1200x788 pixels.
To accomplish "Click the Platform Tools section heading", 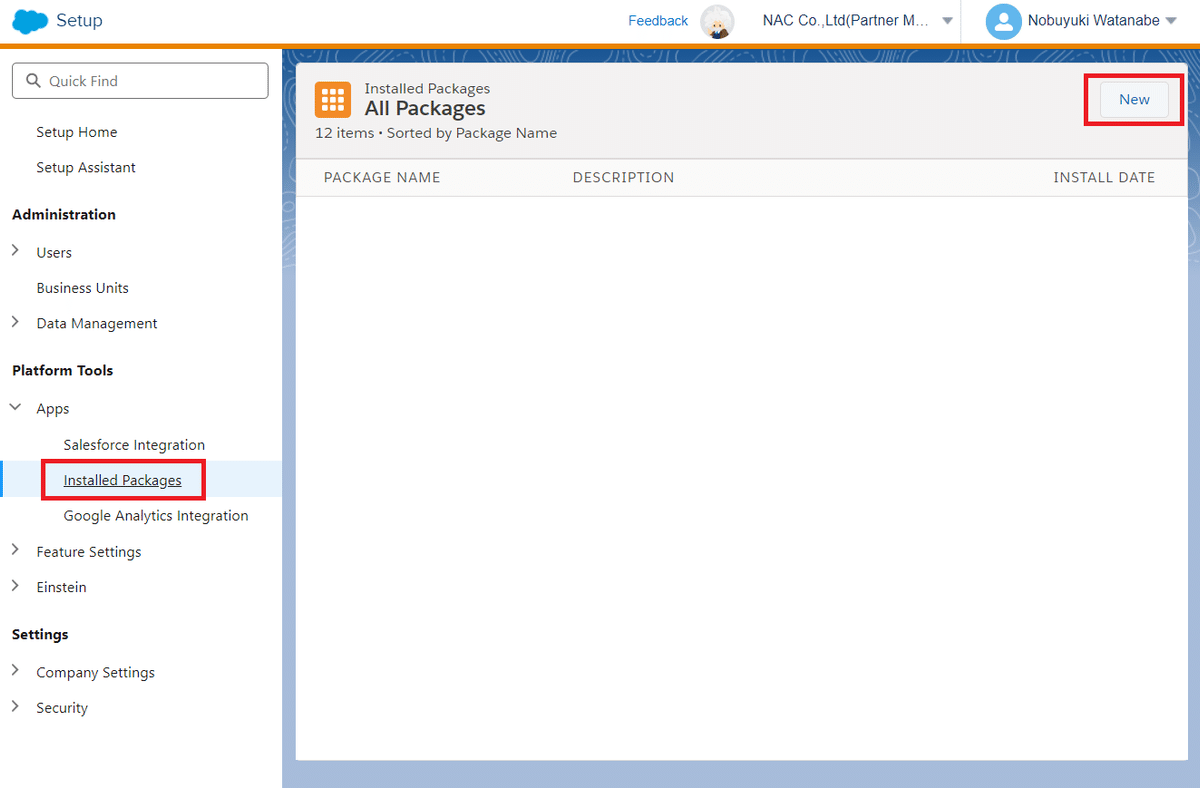I will [x=62, y=371].
